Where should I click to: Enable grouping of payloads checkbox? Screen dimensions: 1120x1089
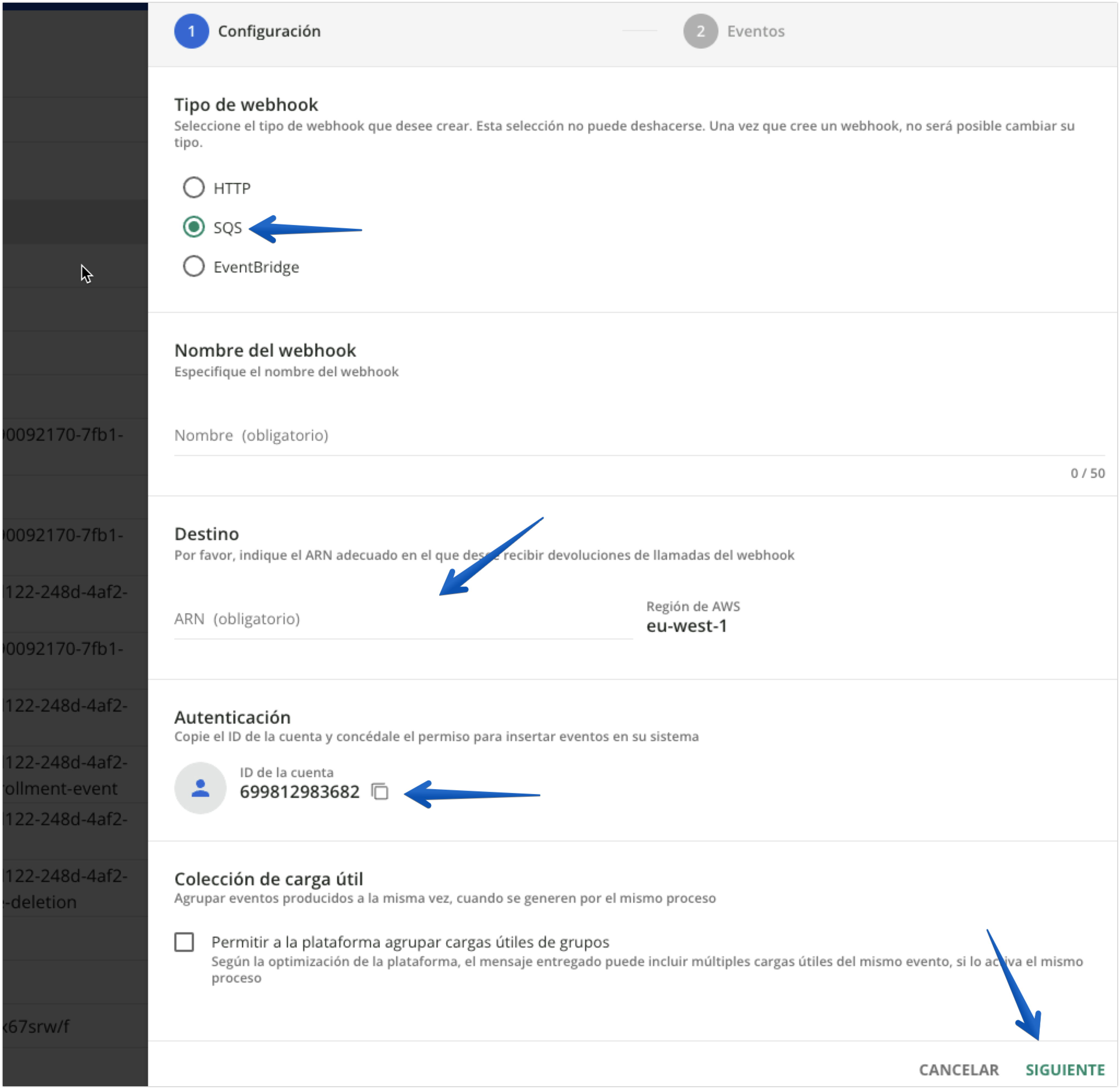click(x=184, y=942)
